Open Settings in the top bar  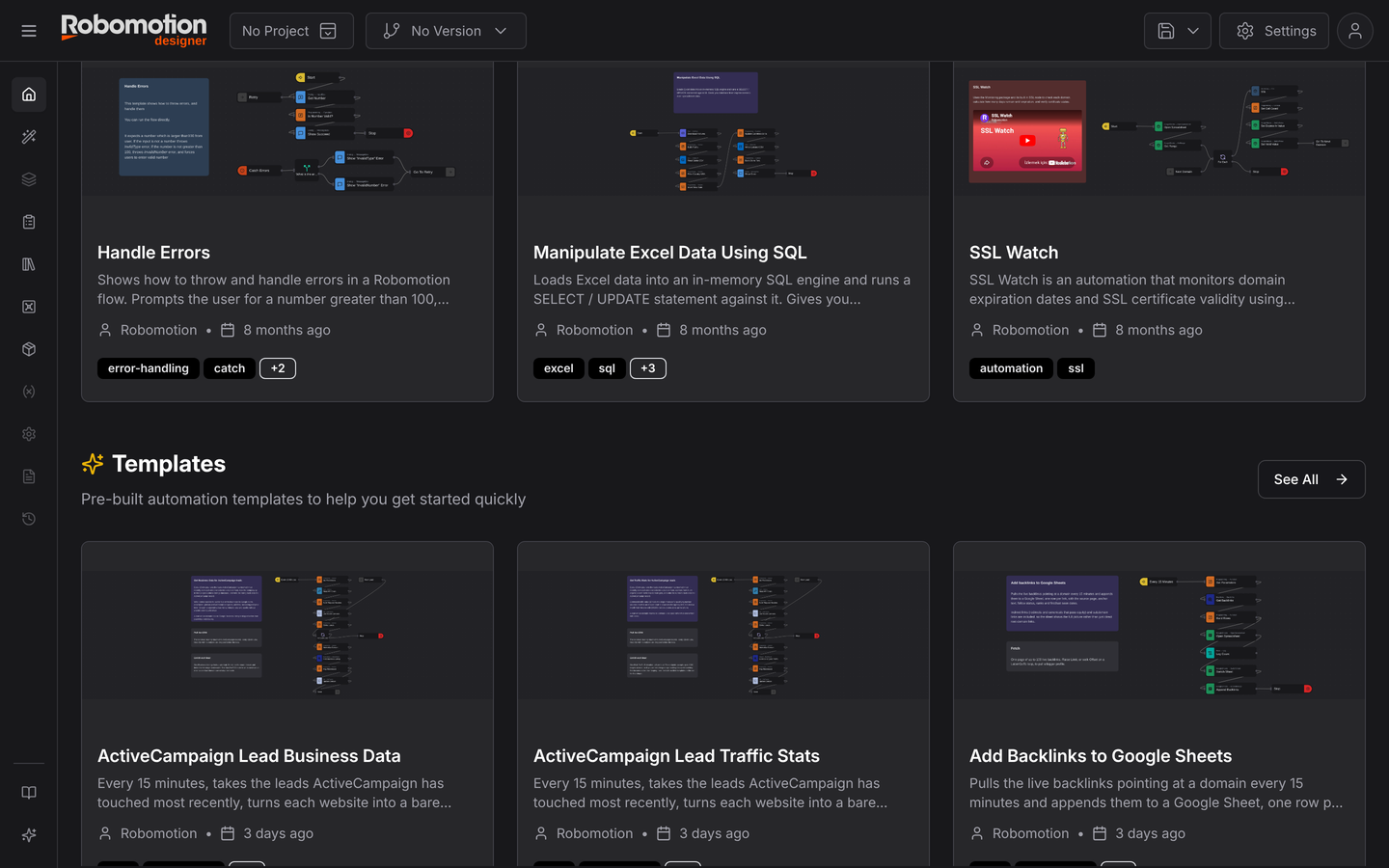1274,31
